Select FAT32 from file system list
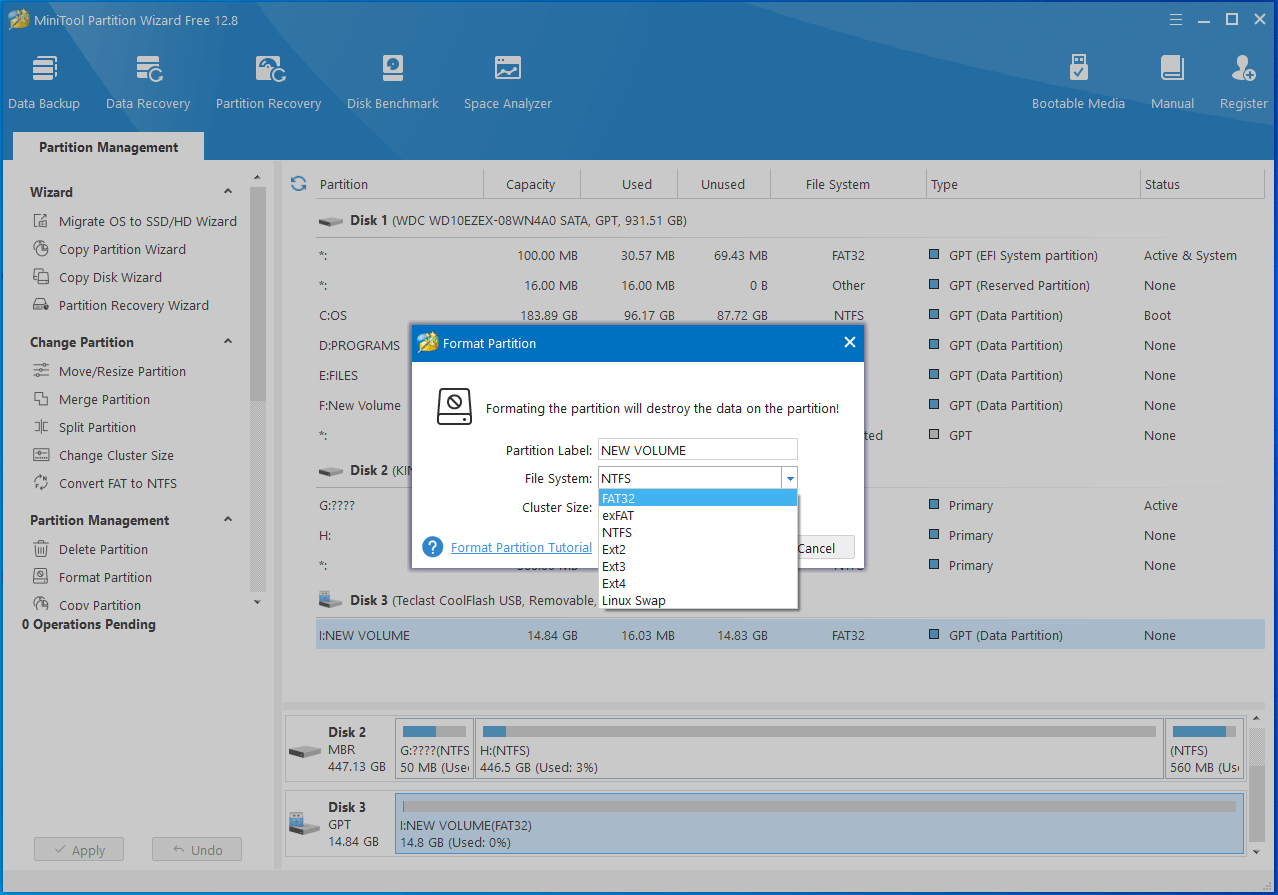This screenshot has width=1278, height=895. [x=698, y=498]
